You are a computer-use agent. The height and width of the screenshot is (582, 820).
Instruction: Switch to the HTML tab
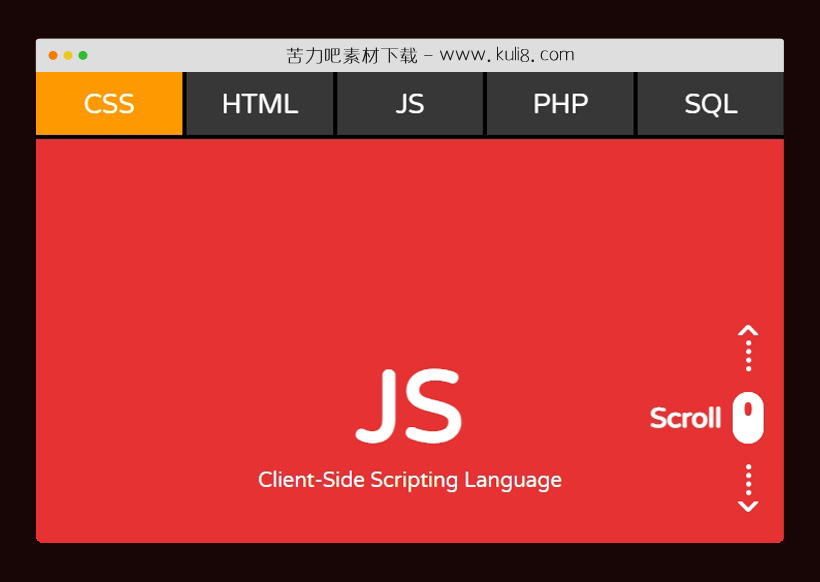pyautogui.click(x=259, y=103)
